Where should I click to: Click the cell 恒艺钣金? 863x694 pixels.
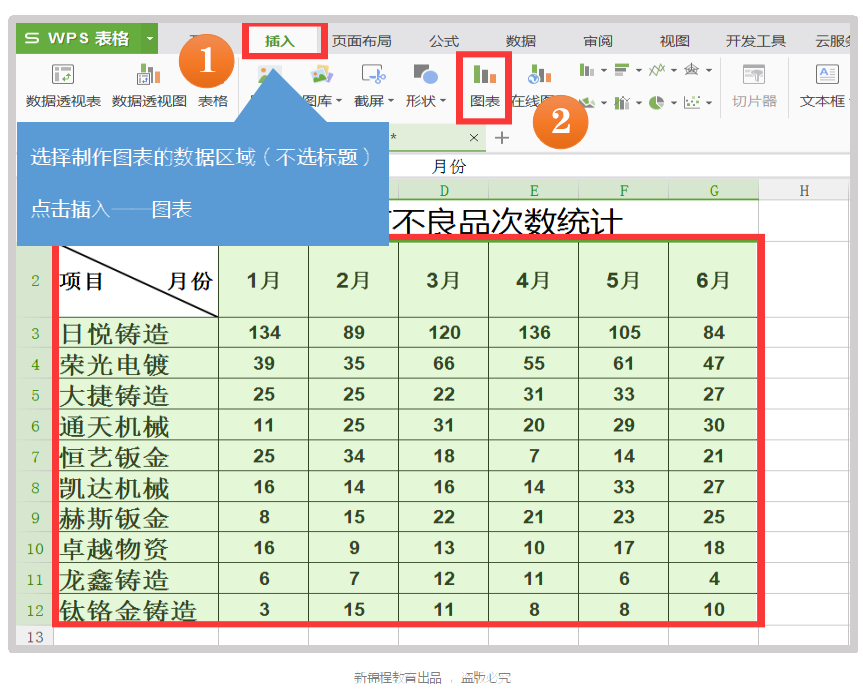[136, 456]
